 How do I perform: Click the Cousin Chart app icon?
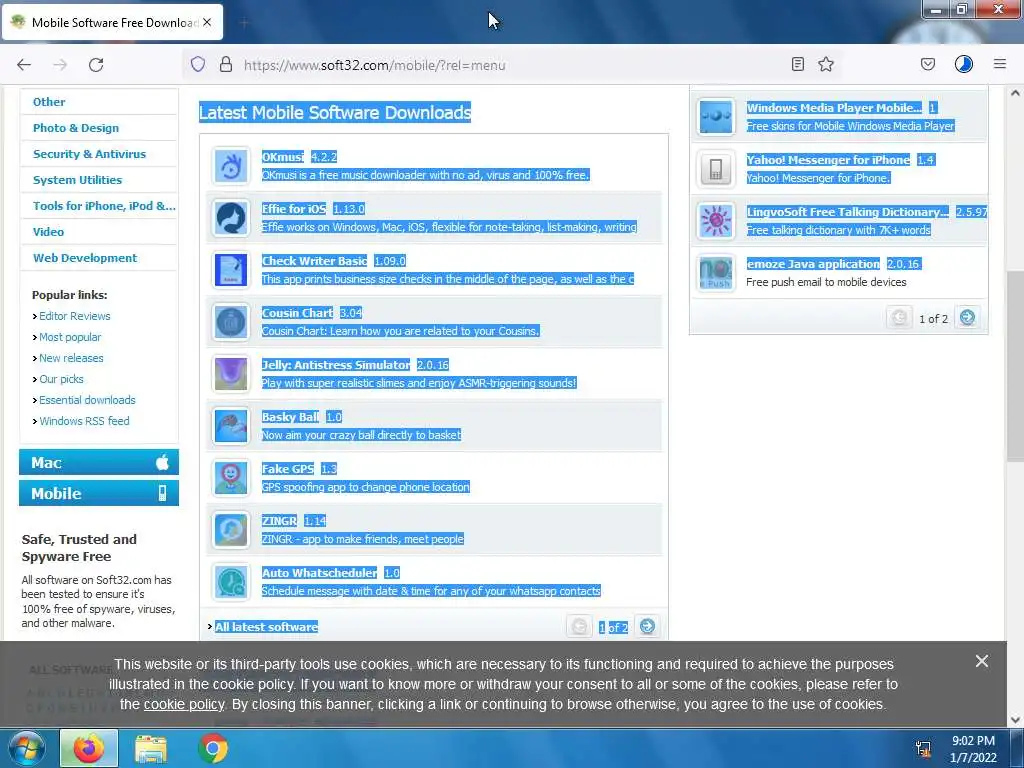coord(231,322)
